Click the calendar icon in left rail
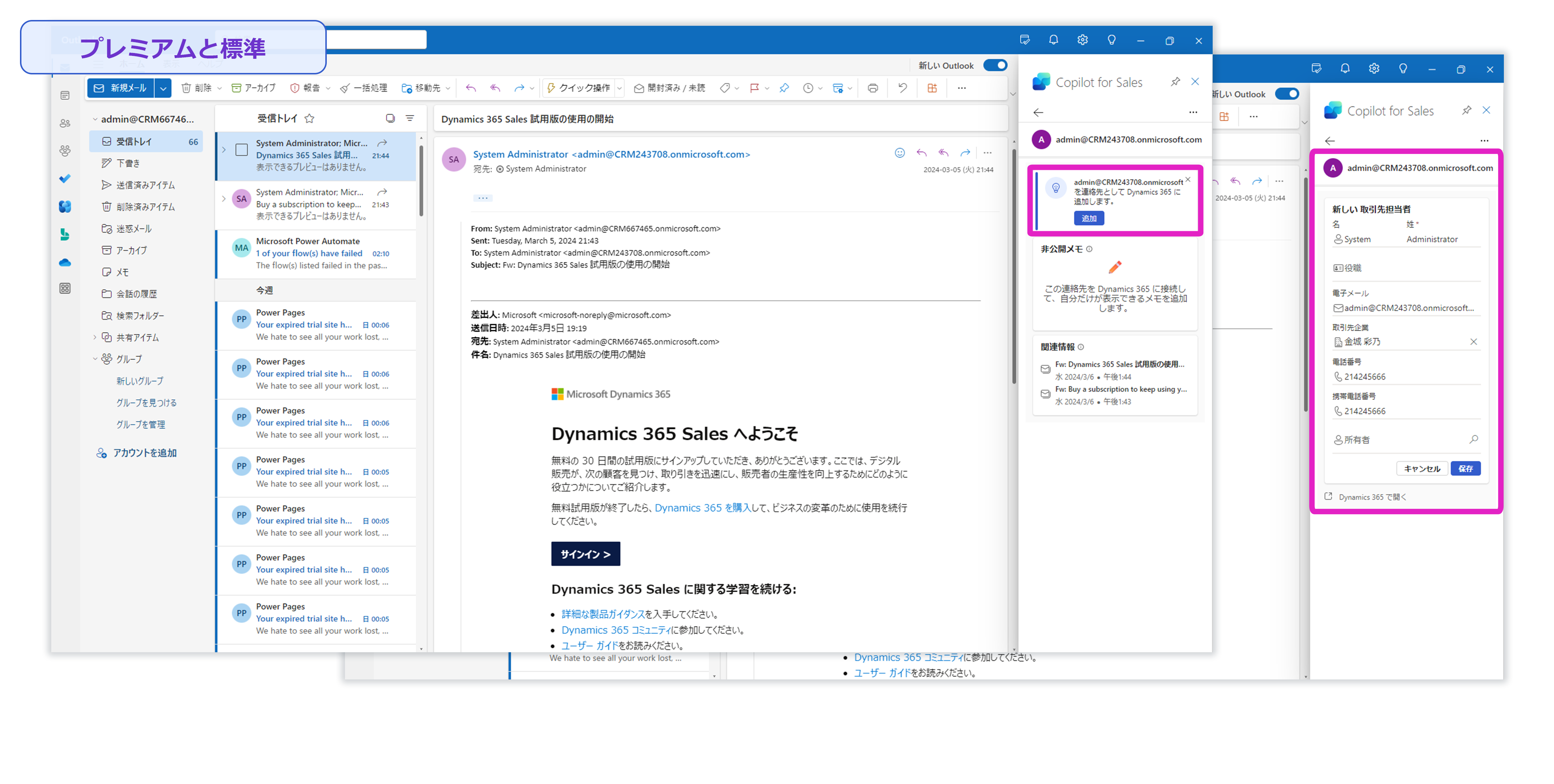Viewport: 1554px width, 784px height. [x=65, y=95]
